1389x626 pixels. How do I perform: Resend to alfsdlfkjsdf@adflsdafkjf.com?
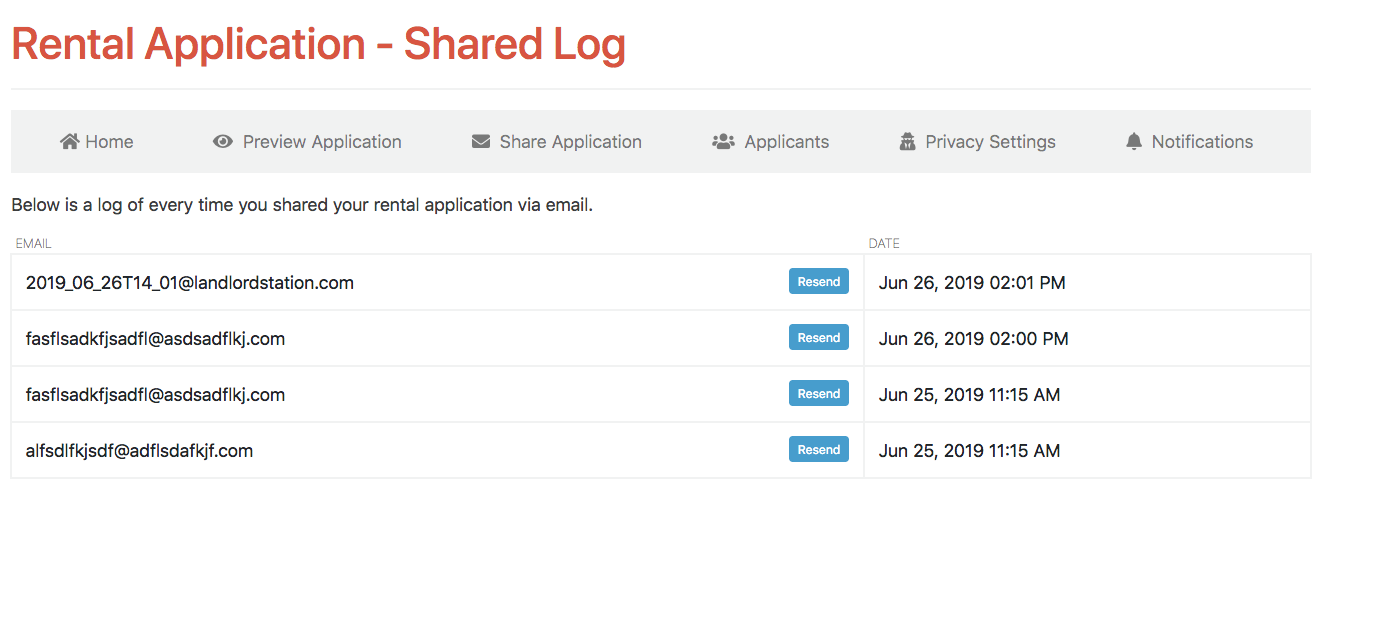point(819,450)
